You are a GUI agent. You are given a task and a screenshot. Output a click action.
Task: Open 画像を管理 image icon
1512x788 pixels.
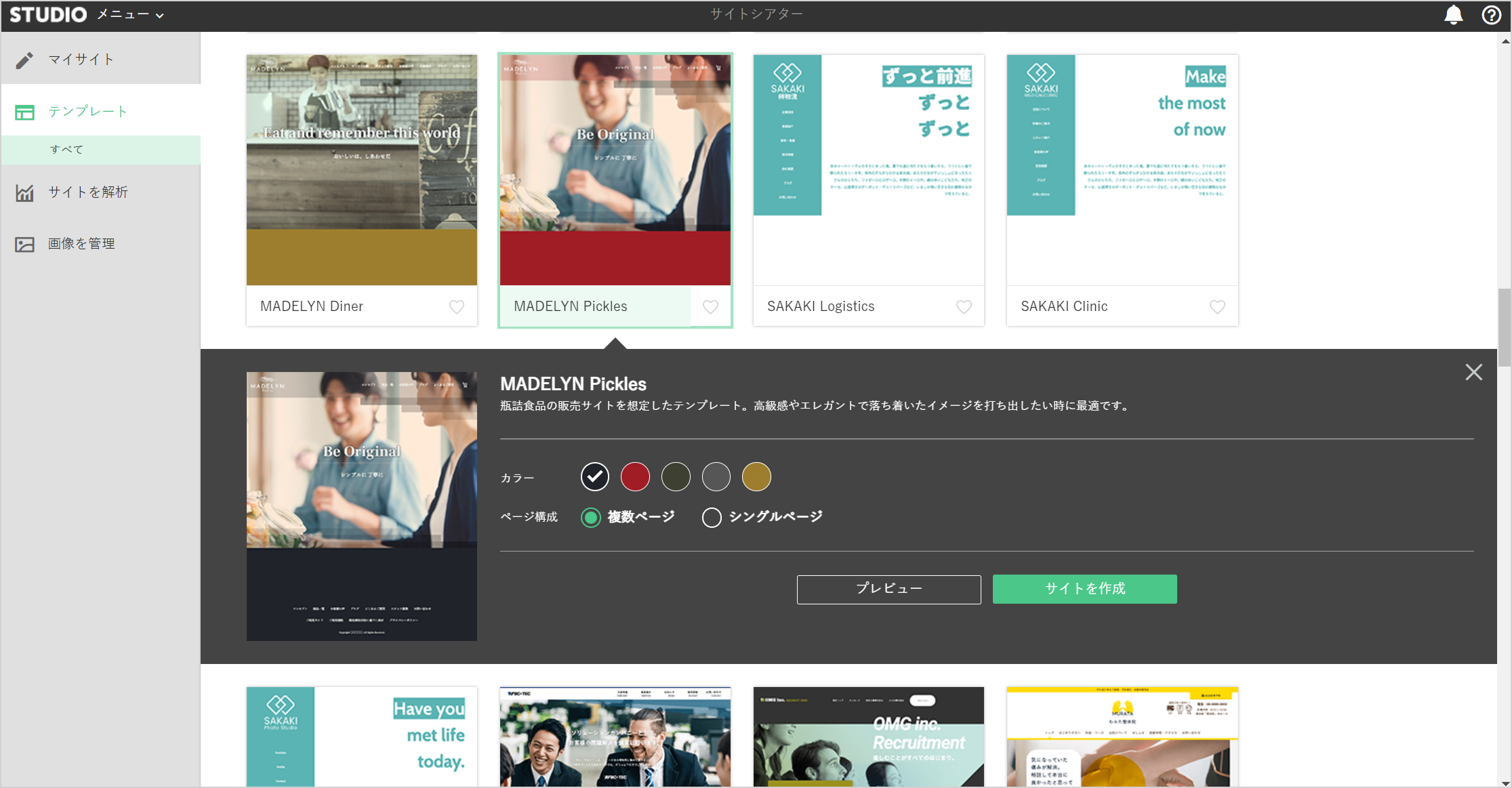coord(25,245)
